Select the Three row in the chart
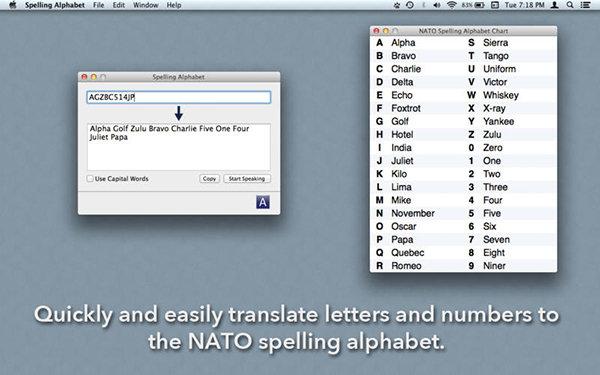 point(510,187)
